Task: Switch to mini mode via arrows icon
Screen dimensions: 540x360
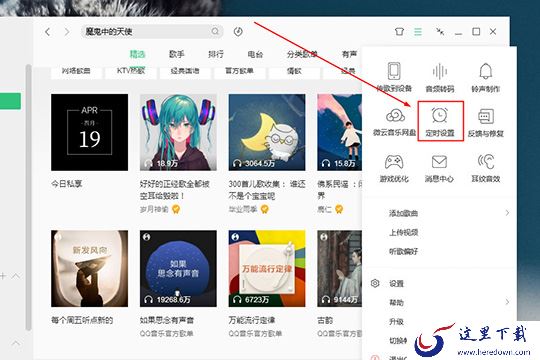Action: tap(440, 32)
